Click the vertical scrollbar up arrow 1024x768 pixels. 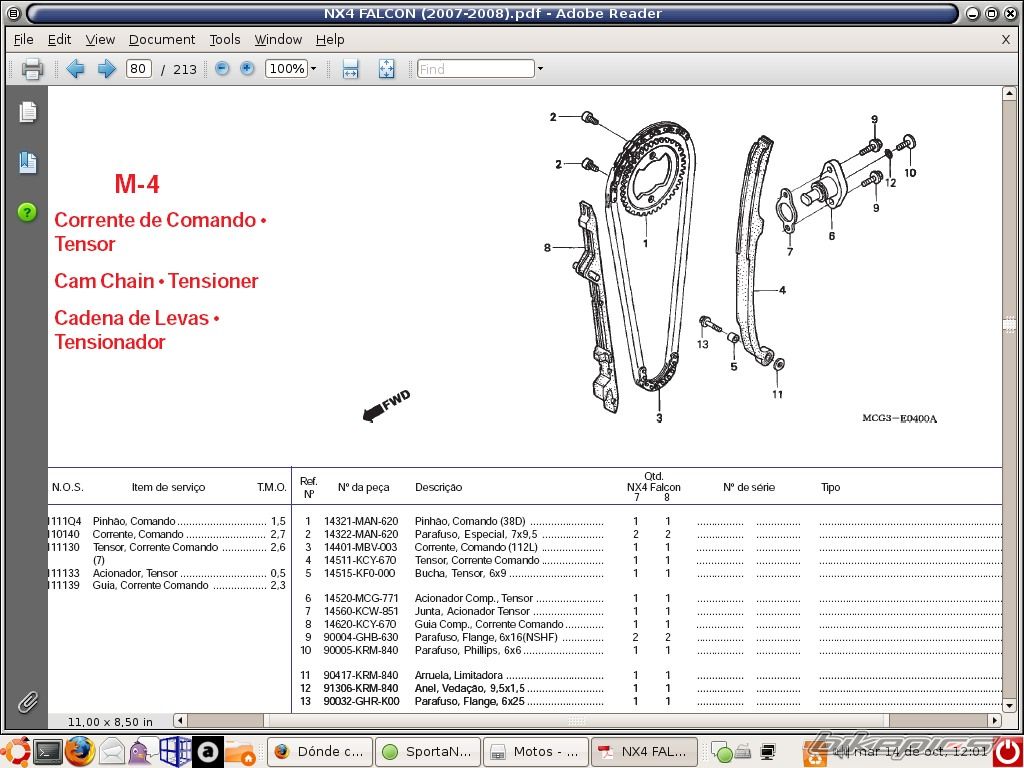1009,93
